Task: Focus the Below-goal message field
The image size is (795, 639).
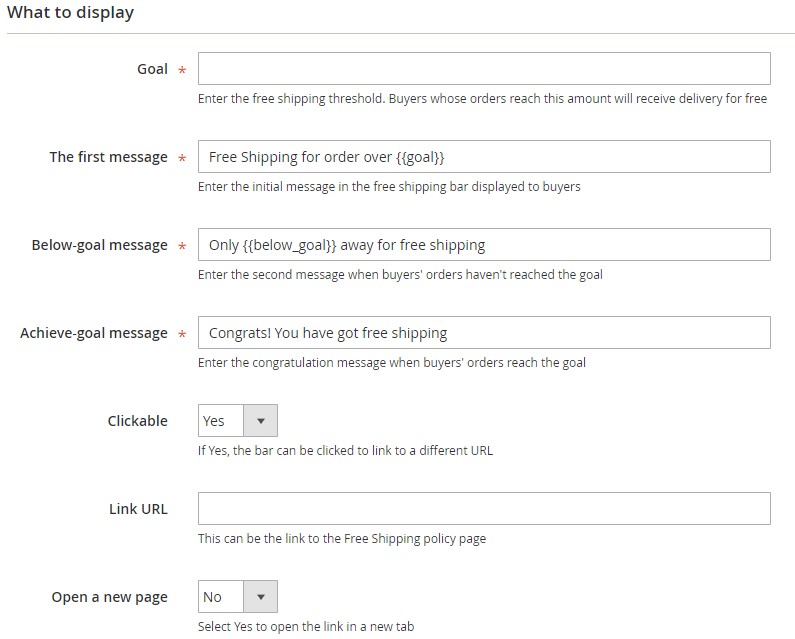Action: [x=484, y=244]
